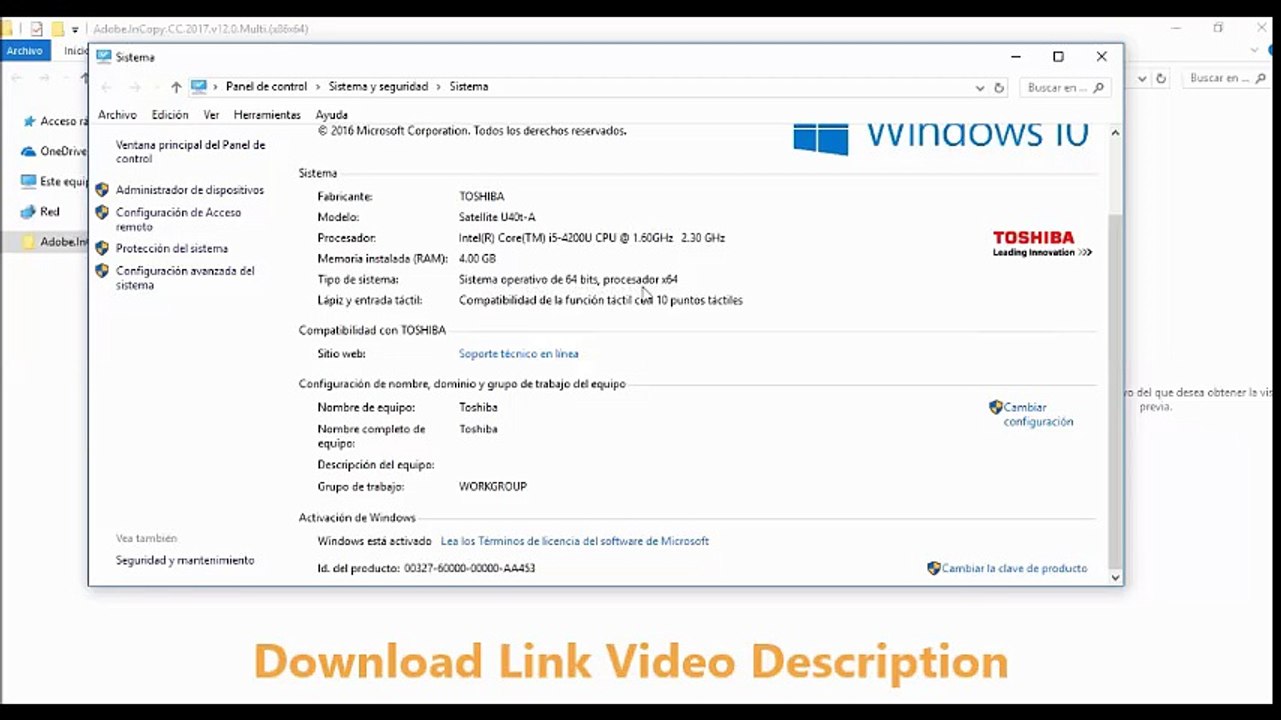Click the shield icon beside Cambiar la clave de producto
Image resolution: width=1281 pixels, height=720 pixels.
pos(934,568)
